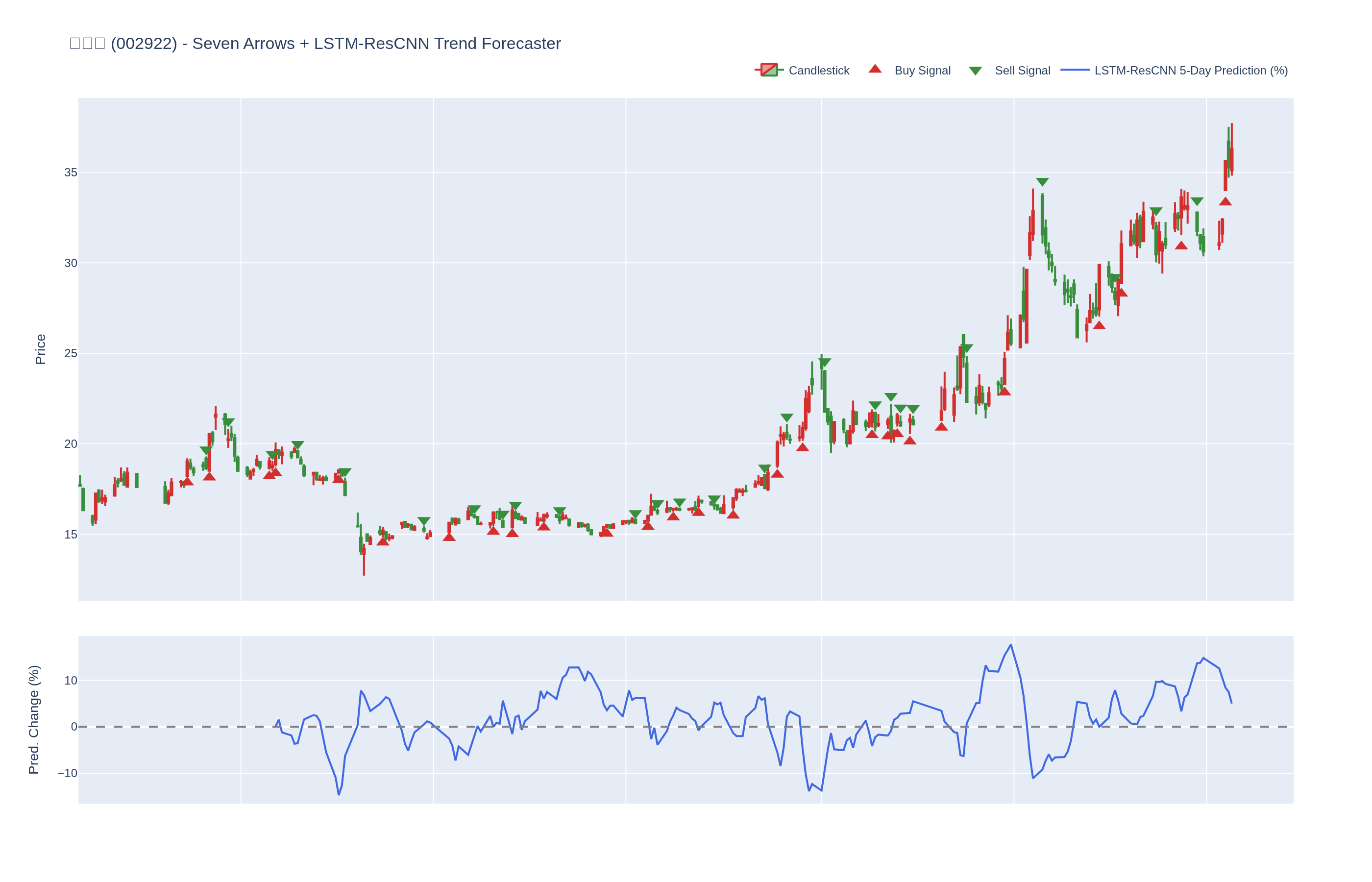Click the Price y-axis title
Viewport: 1372px width, 882px height.
point(40,349)
